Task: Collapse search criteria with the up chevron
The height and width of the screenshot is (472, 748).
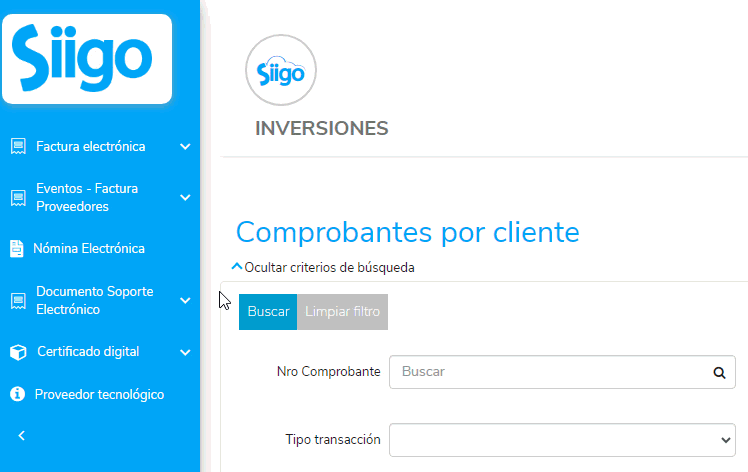Action: click(x=237, y=266)
